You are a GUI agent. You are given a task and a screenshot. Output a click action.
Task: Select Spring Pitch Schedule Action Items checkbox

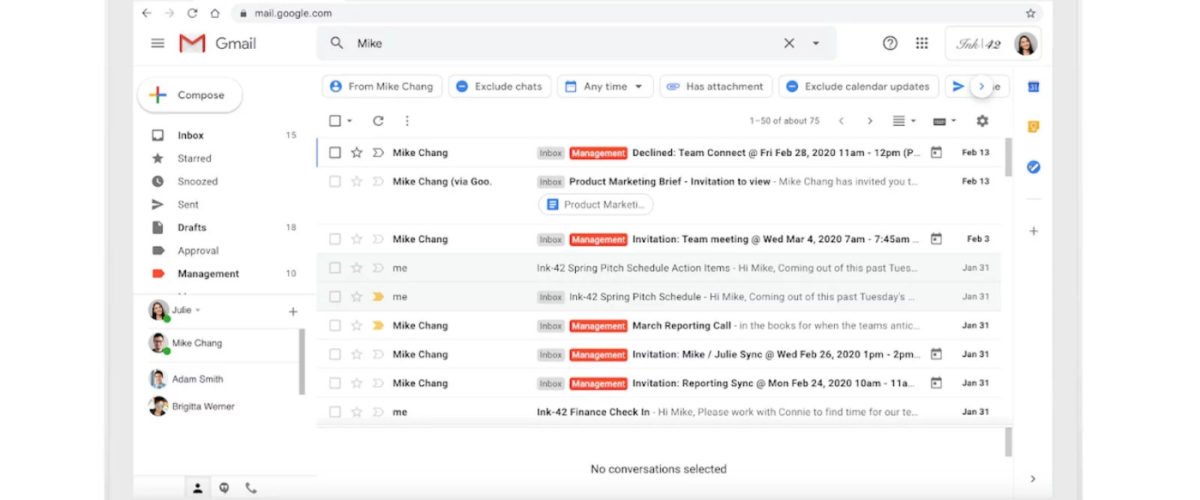[x=335, y=268]
